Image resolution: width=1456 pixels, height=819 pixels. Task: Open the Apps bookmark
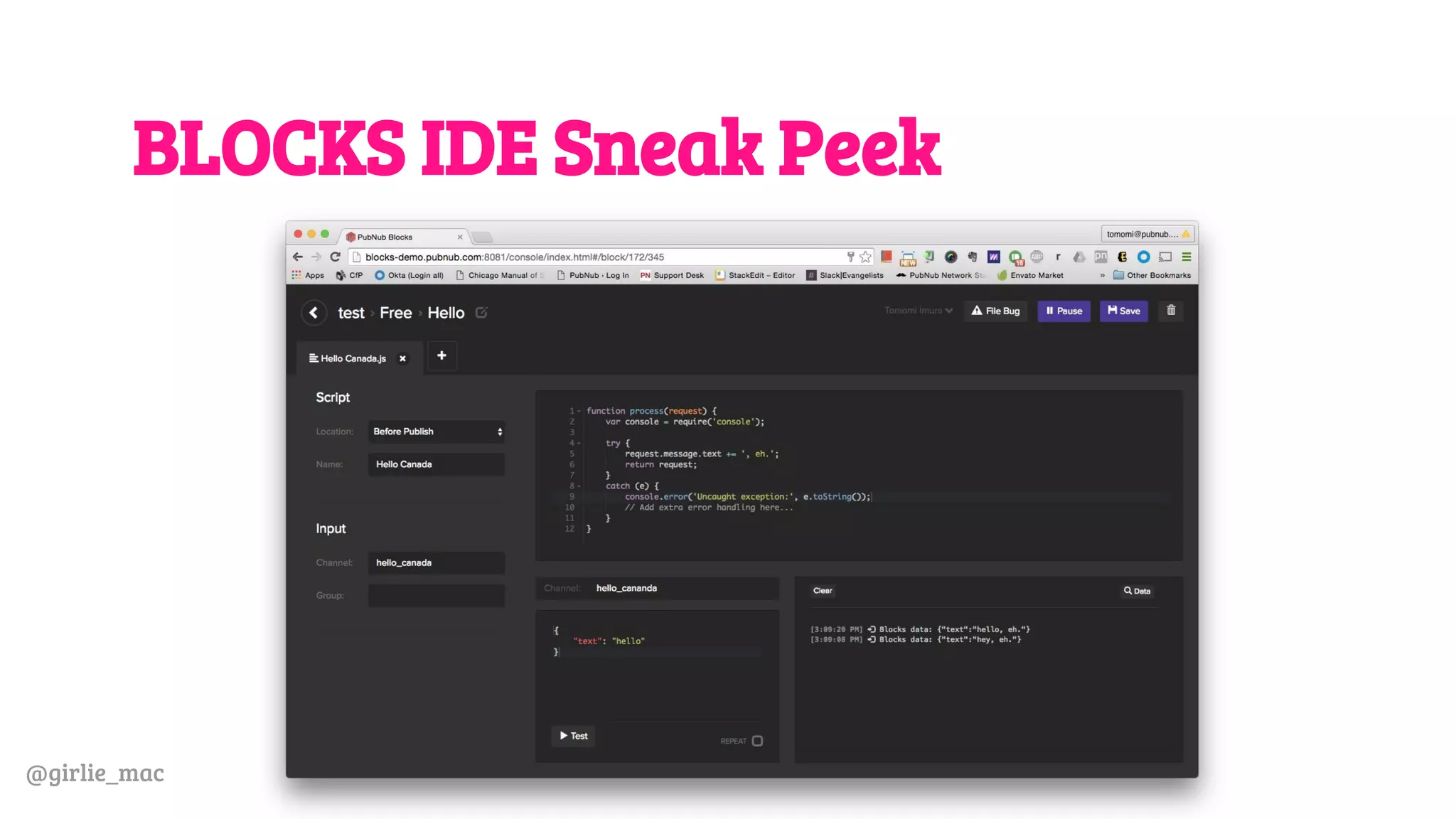coord(308,275)
